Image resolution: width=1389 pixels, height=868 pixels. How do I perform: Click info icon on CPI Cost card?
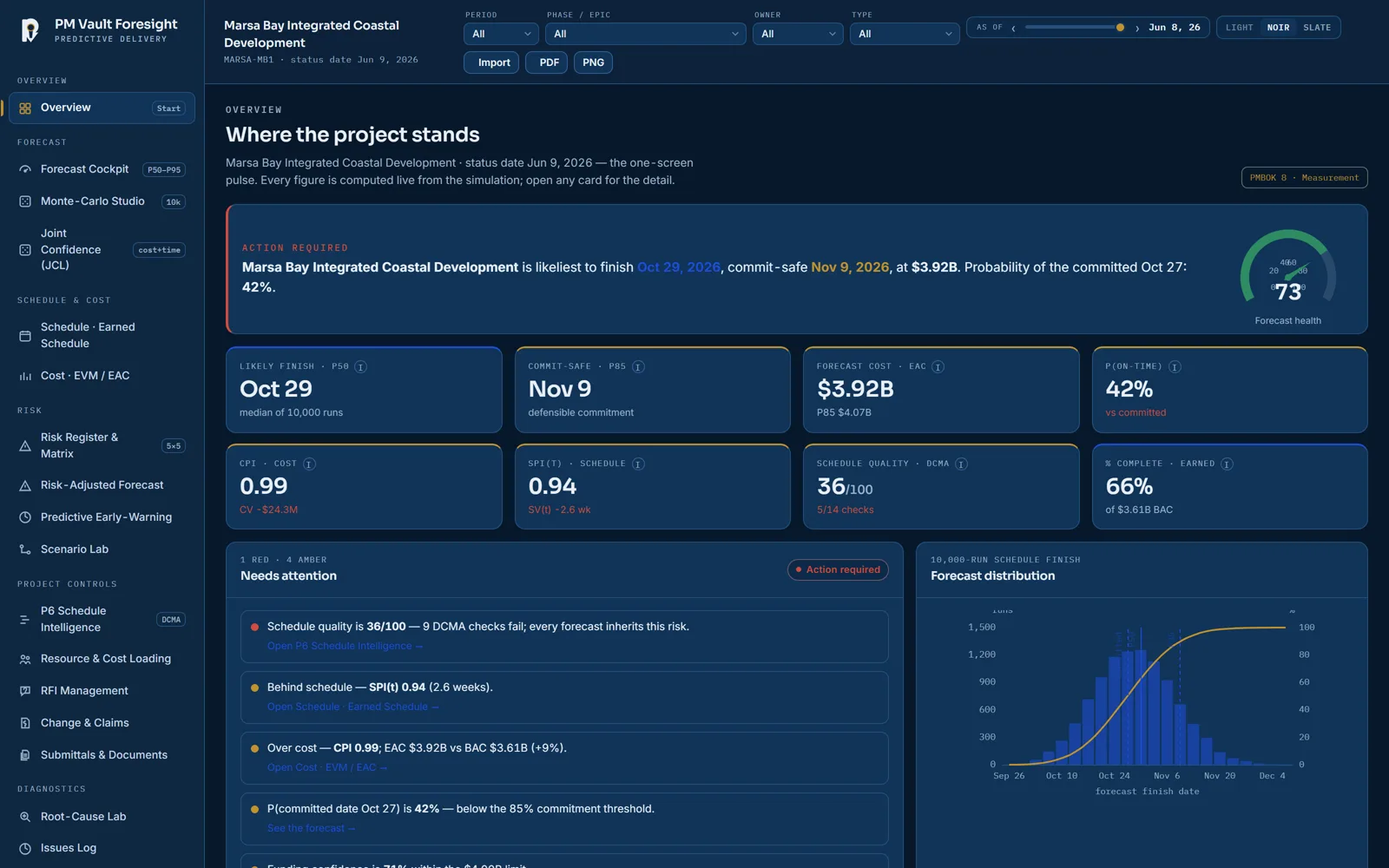click(309, 464)
